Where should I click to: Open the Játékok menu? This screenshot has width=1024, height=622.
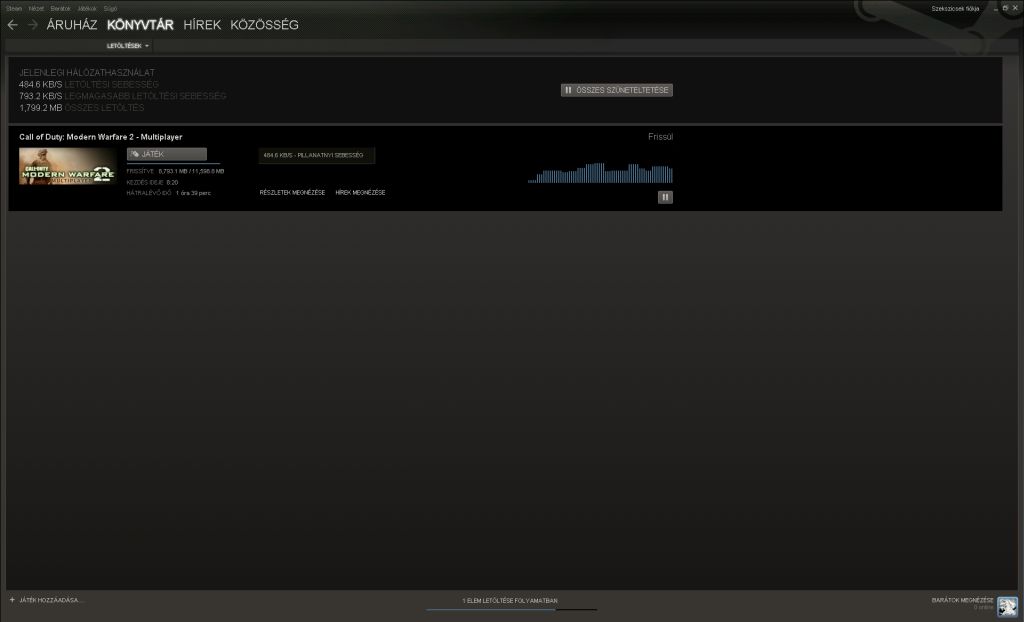pyautogui.click(x=87, y=8)
